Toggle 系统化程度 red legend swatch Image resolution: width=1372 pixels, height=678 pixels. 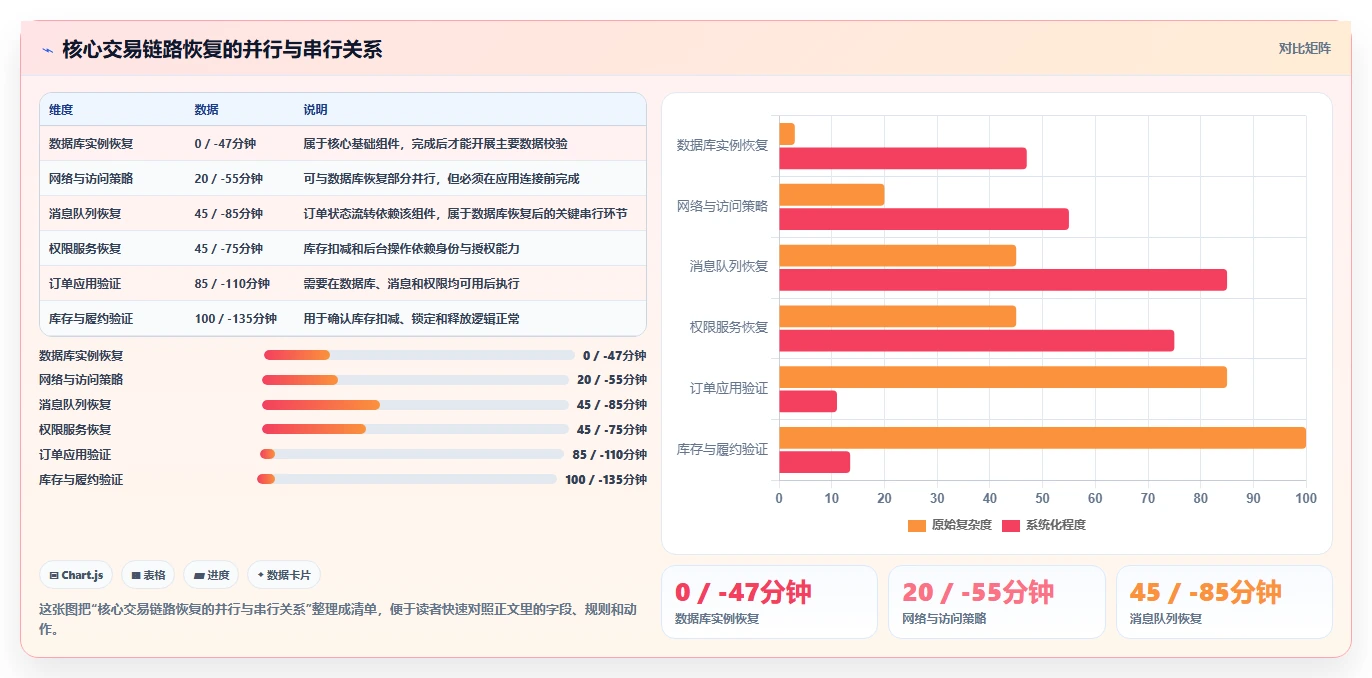(1011, 525)
